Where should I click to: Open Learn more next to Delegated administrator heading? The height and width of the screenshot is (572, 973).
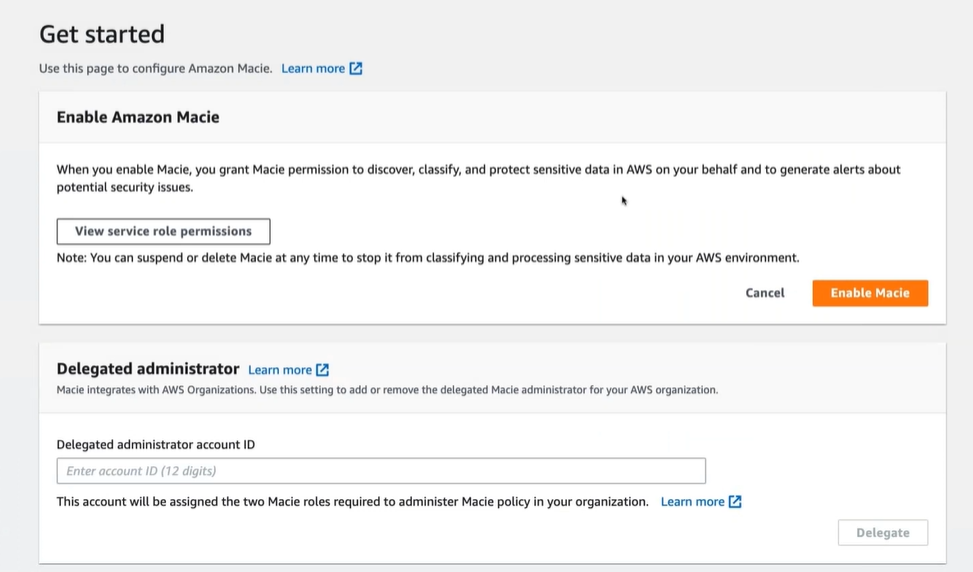(x=280, y=370)
